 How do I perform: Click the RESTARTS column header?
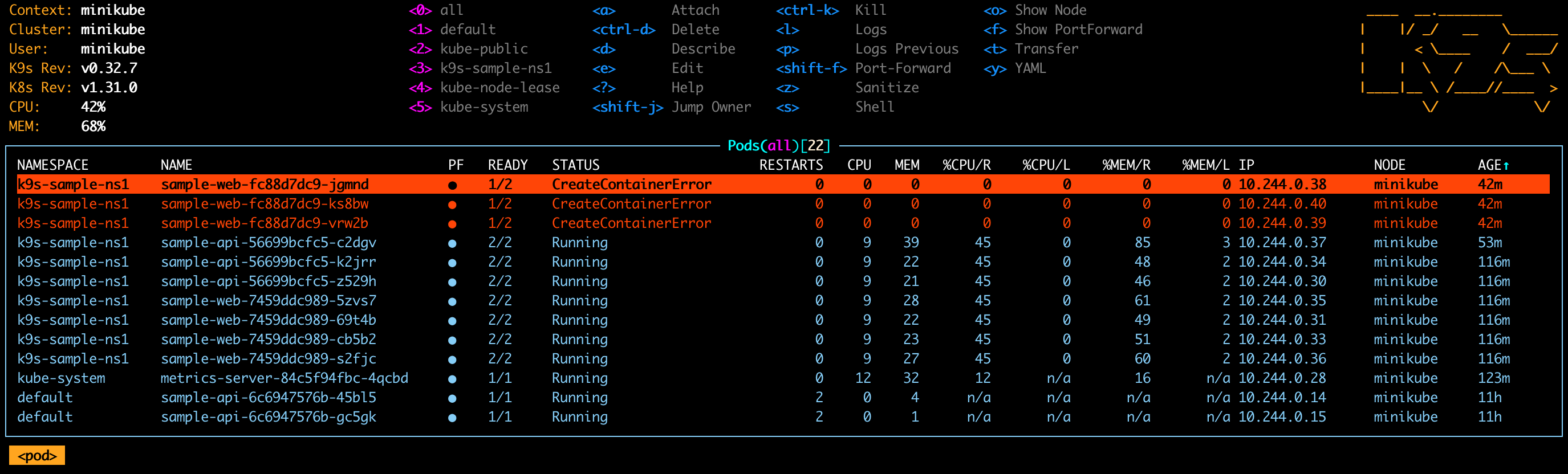pos(791,165)
